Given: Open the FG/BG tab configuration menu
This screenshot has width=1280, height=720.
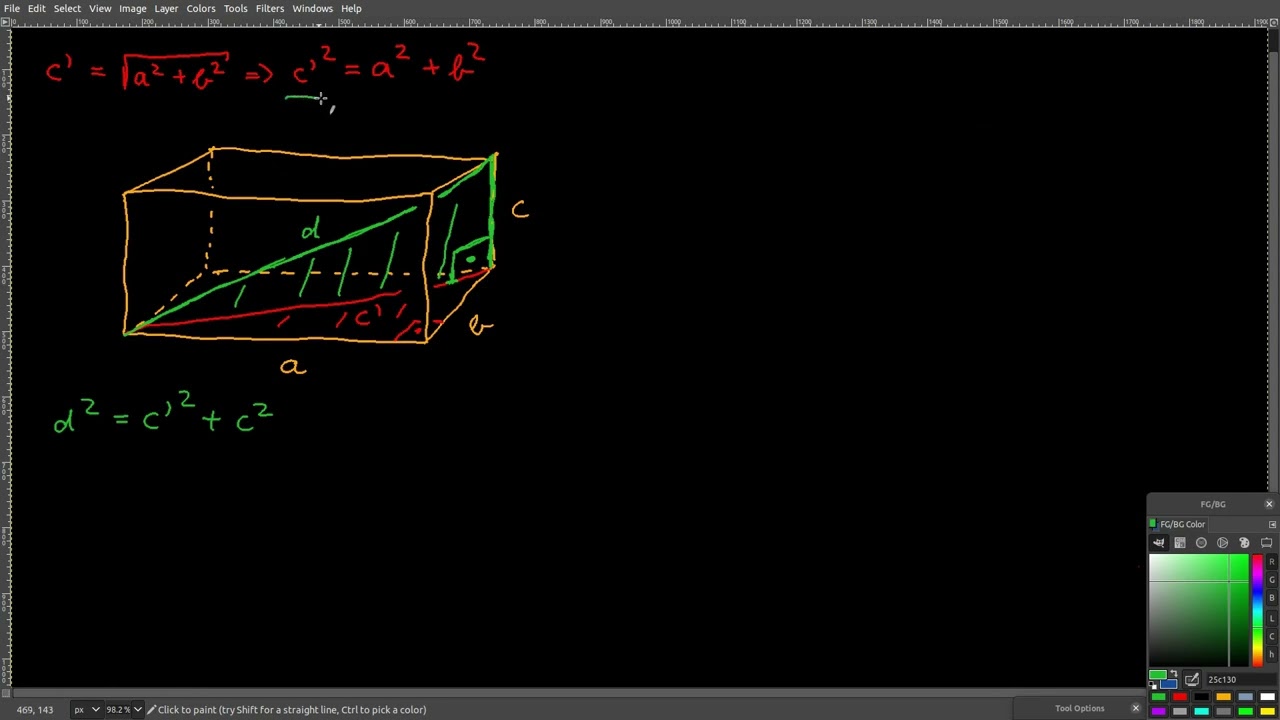Looking at the screenshot, I should click(x=1272, y=524).
